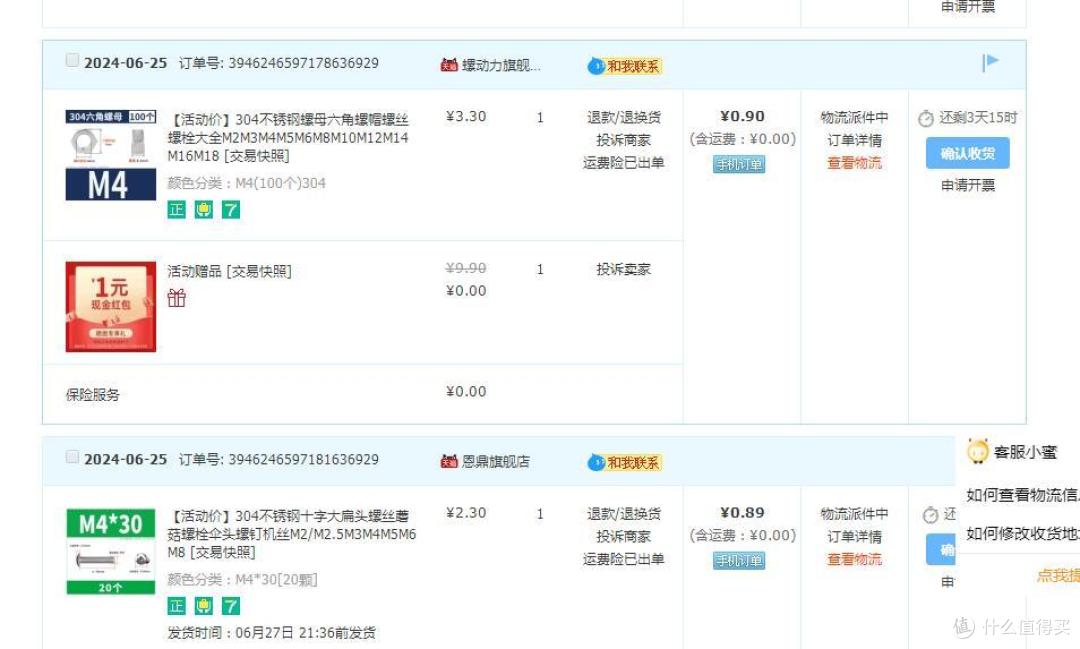Open the M4*30 screw product thumbnail
The image size is (1080, 649).
(x=111, y=551)
